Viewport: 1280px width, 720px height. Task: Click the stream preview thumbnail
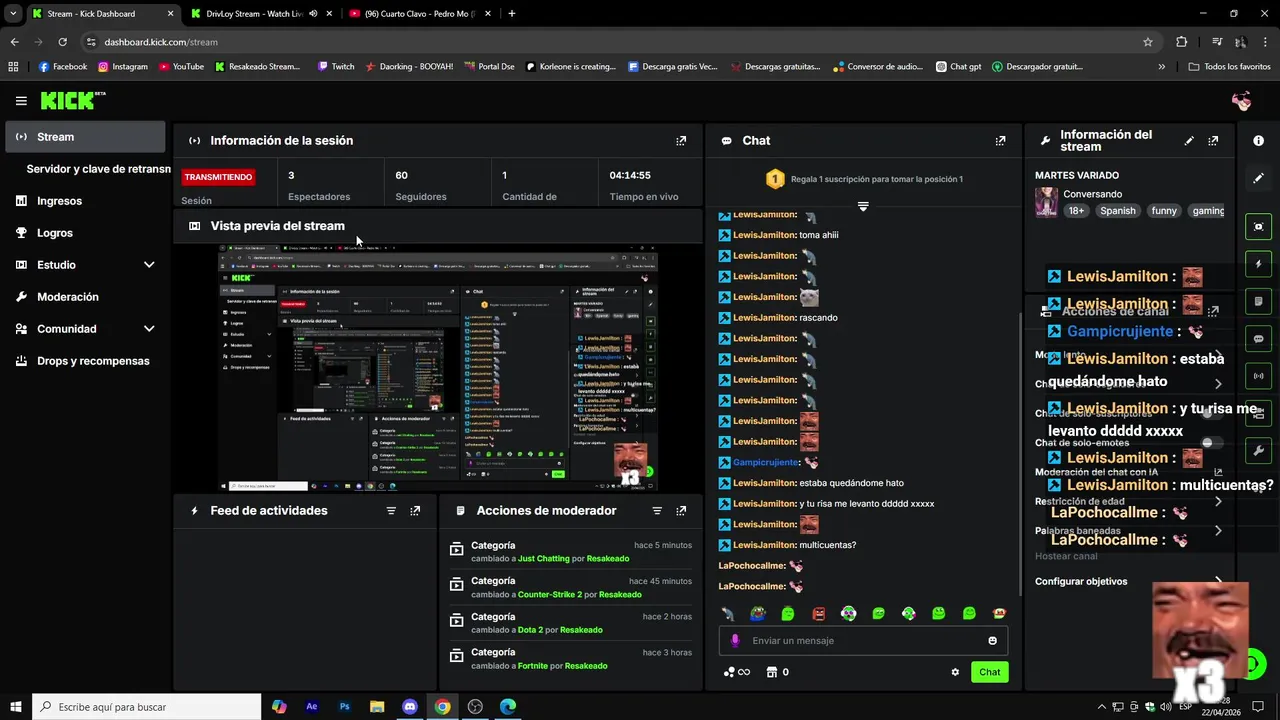coord(439,367)
